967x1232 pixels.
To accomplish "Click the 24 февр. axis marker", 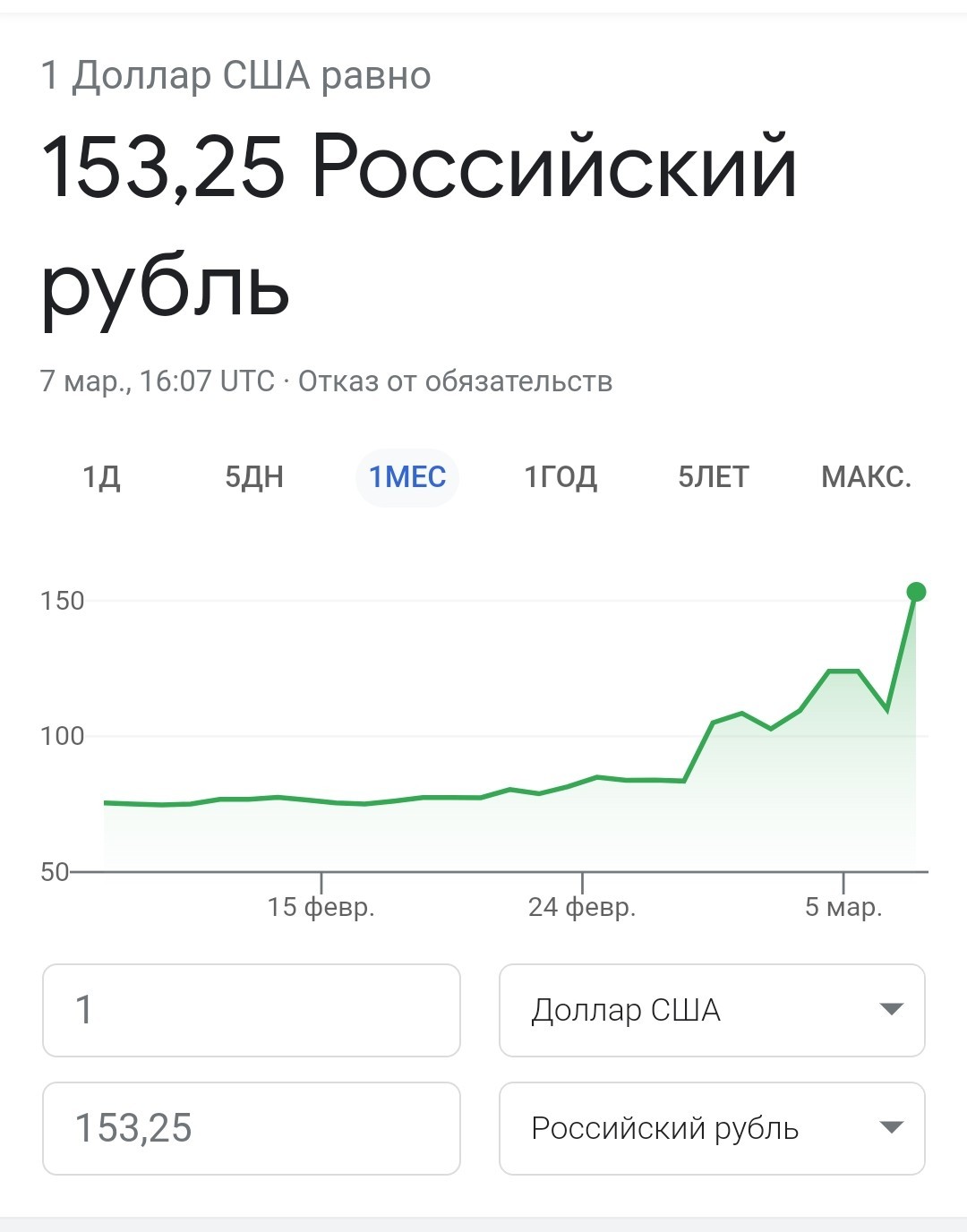I will tap(582, 907).
